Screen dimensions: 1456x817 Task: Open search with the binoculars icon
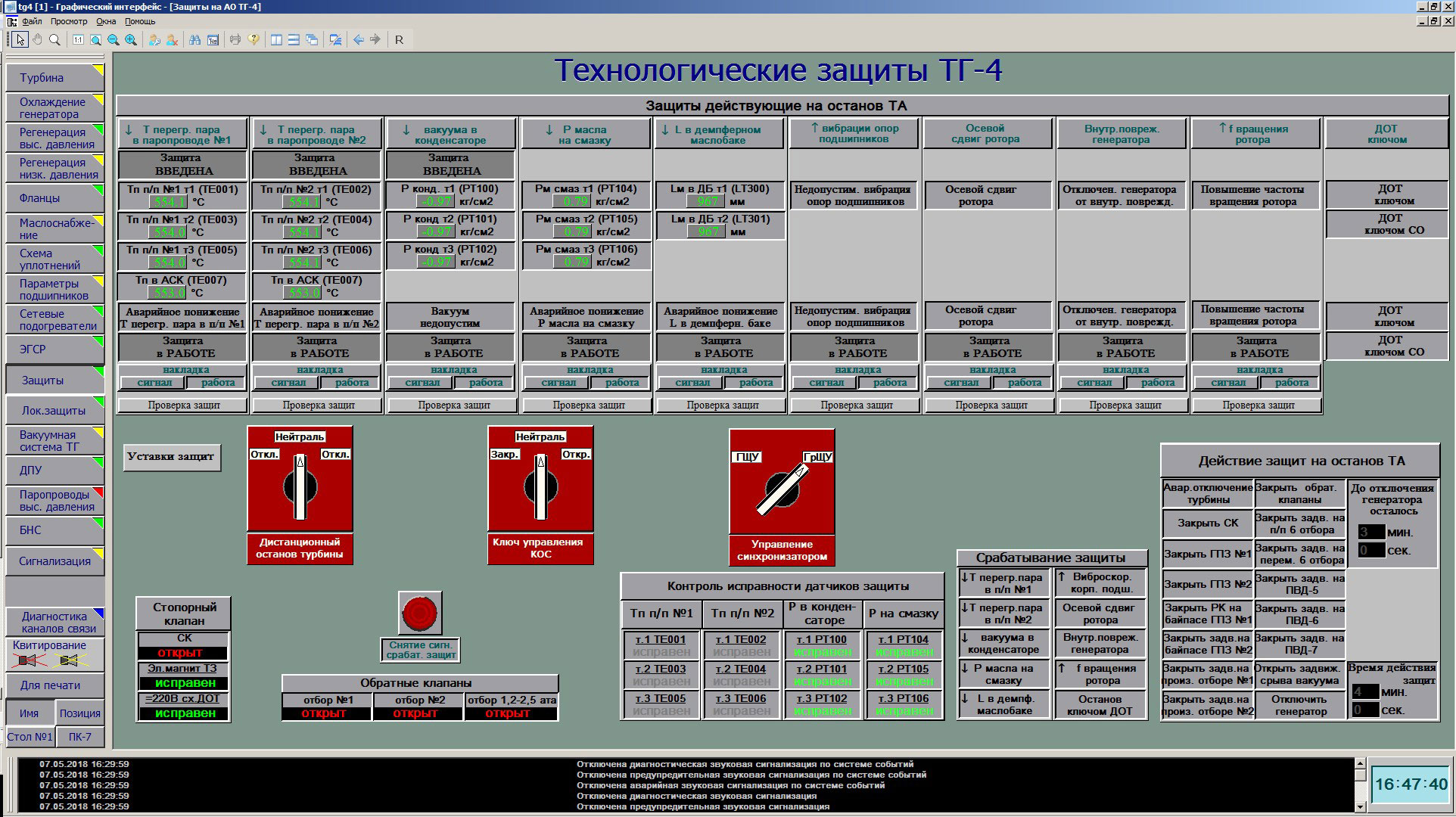tap(195, 39)
